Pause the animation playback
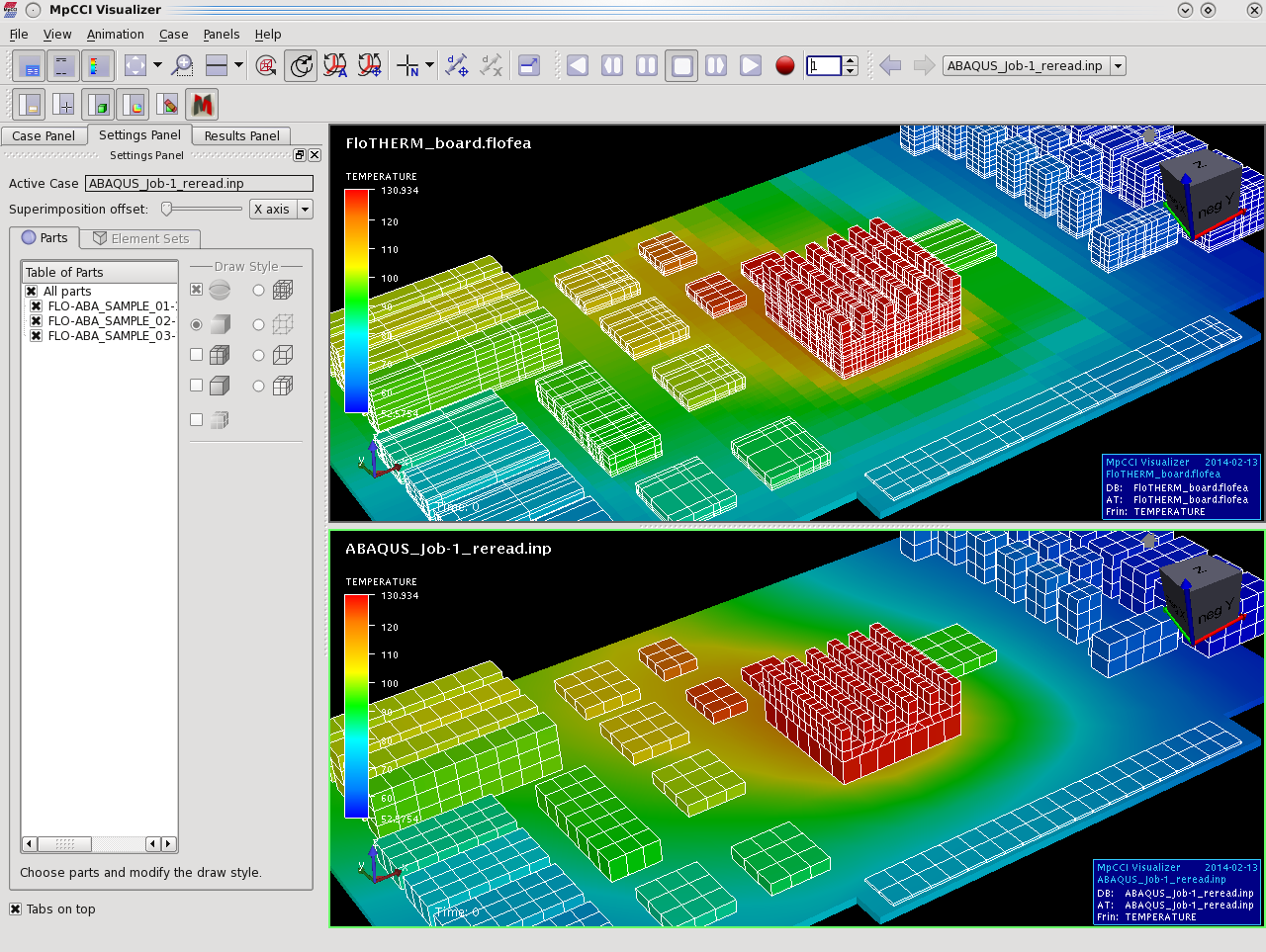The height and width of the screenshot is (952, 1266). pos(647,66)
